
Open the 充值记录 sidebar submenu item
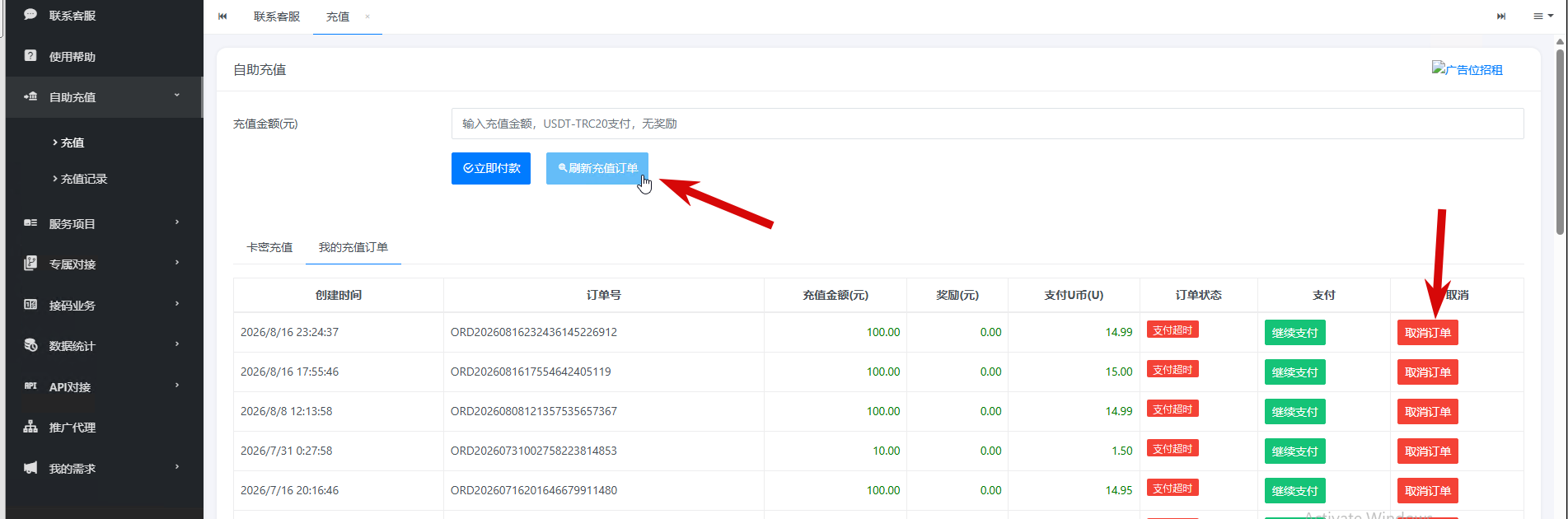point(84,179)
